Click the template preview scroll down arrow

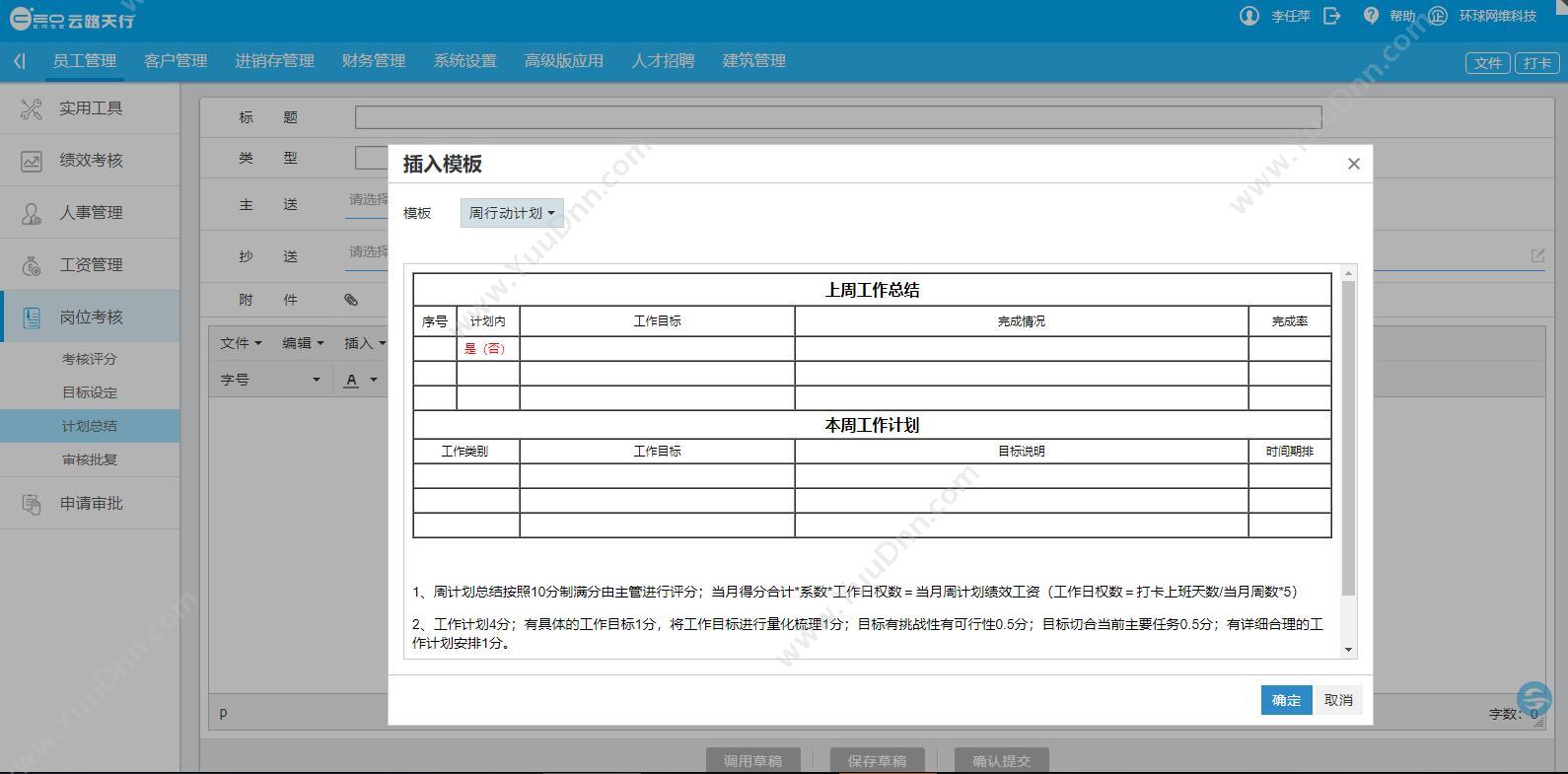pos(1348,650)
